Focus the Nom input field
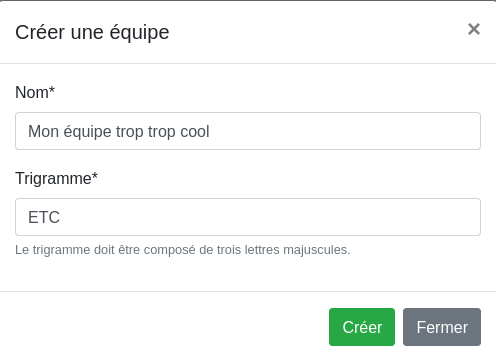Viewport: 496px width, 361px height. pyautogui.click(x=248, y=131)
